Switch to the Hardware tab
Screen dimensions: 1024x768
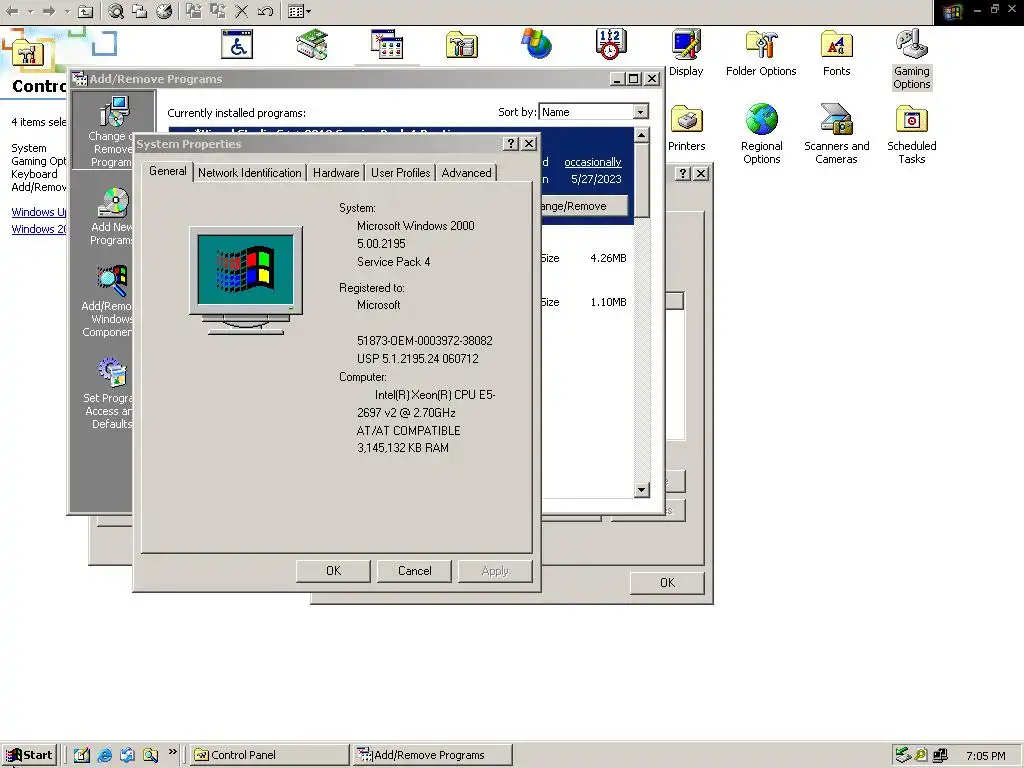336,173
